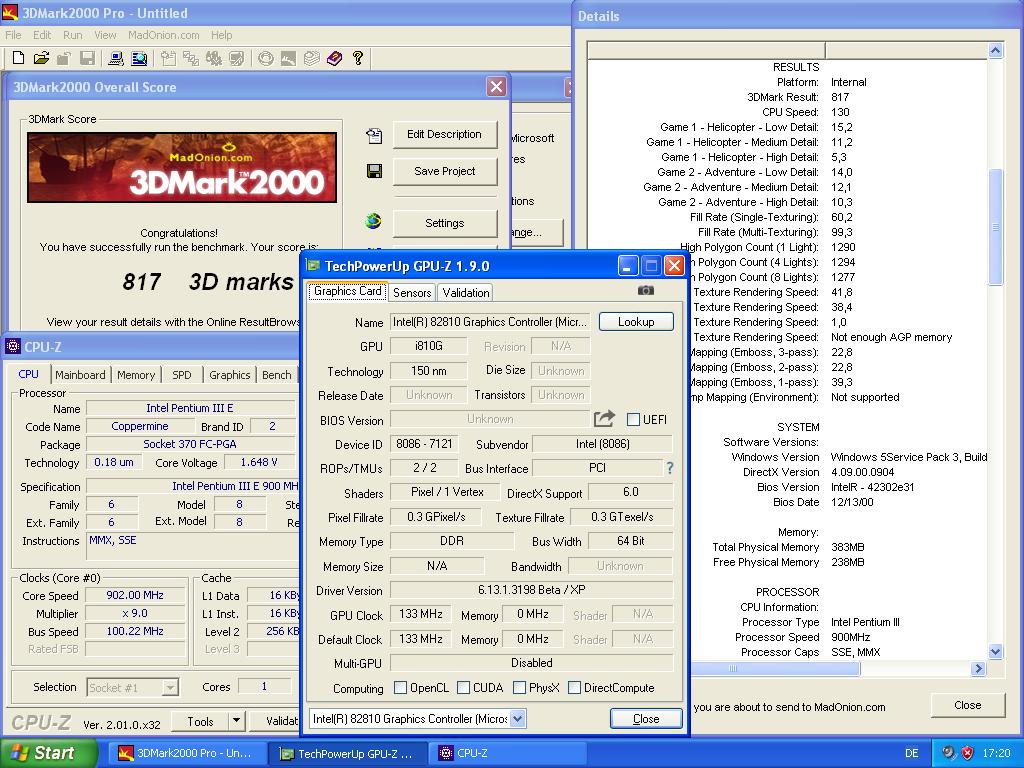Image resolution: width=1024 pixels, height=768 pixels.
Task: Select the Graphics Card tab in GPU-Z
Action: tap(347, 291)
